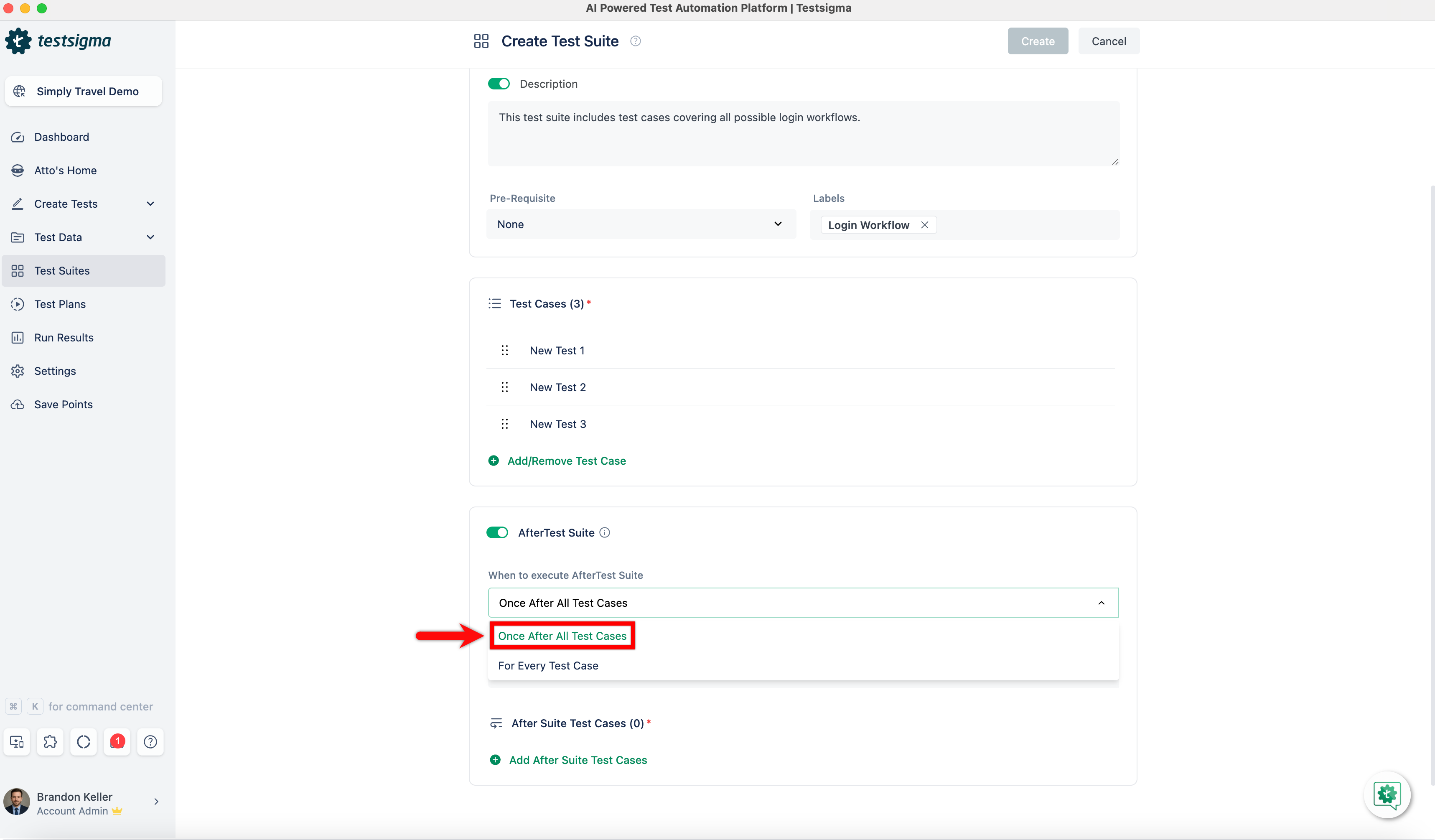
Task: Open the Pre-Requisite None dropdown
Action: point(640,224)
